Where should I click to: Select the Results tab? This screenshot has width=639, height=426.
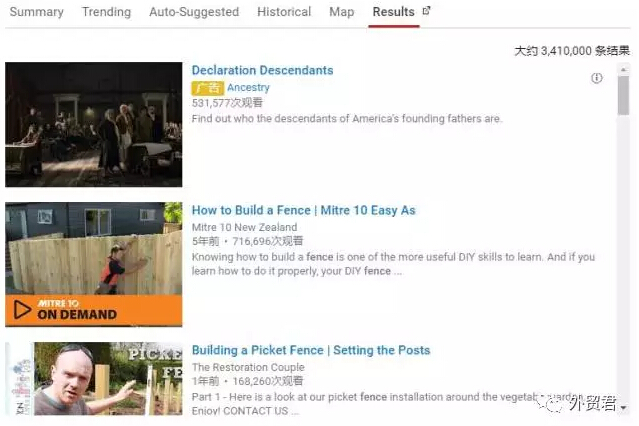(x=393, y=12)
